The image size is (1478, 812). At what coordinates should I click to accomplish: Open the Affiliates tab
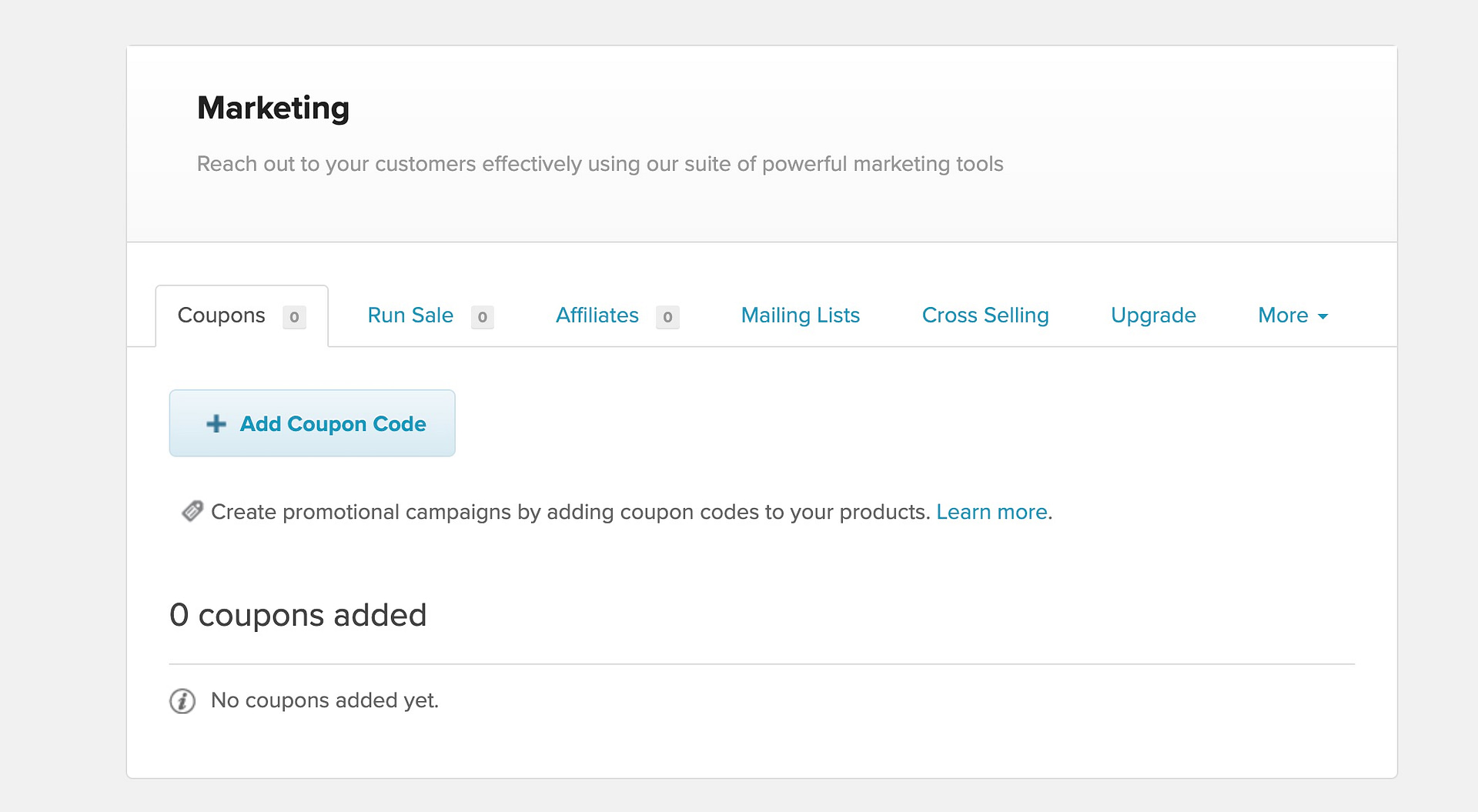tap(597, 316)
